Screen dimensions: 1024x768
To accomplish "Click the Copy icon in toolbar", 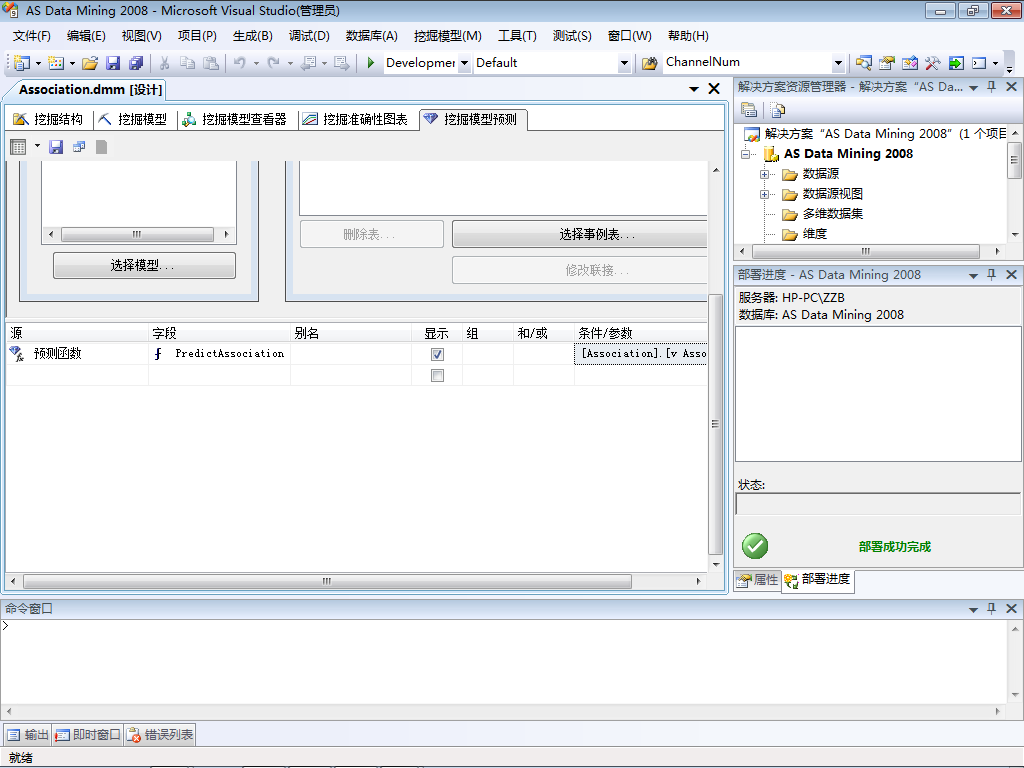I will (x=187, y=63).
